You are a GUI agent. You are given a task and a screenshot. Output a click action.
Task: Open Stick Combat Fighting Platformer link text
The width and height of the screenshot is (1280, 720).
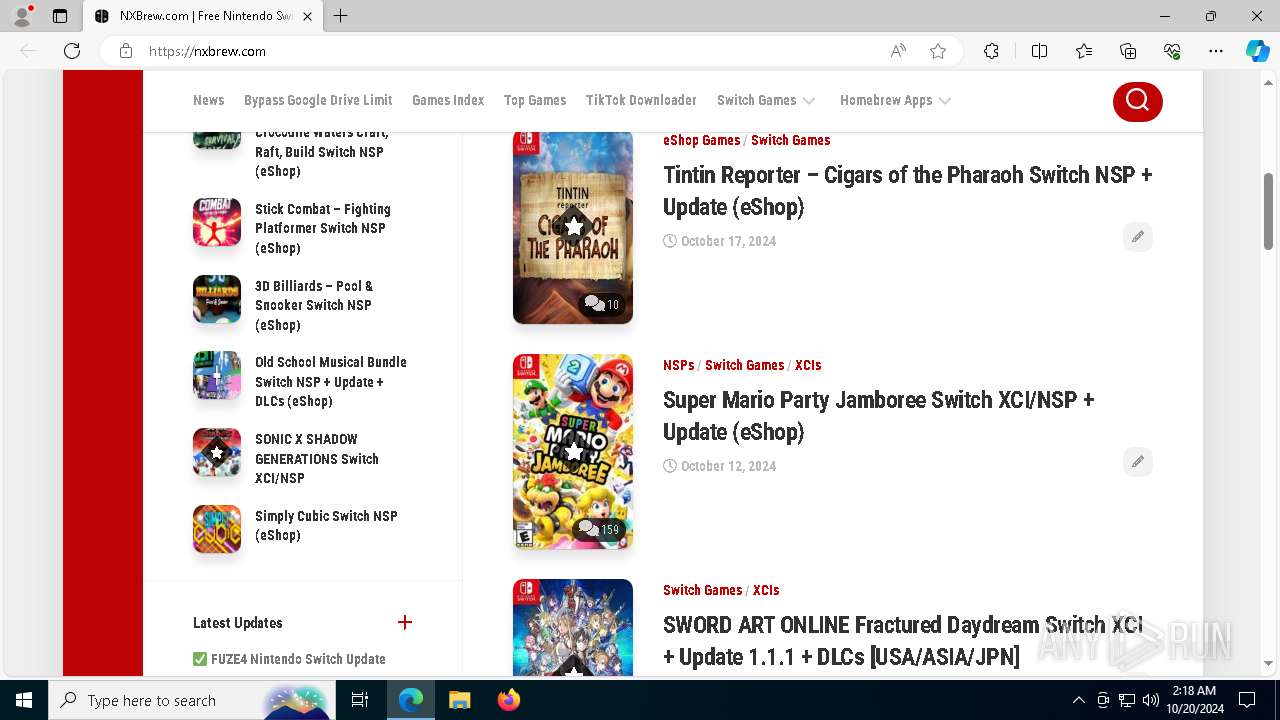coord(322,228)
